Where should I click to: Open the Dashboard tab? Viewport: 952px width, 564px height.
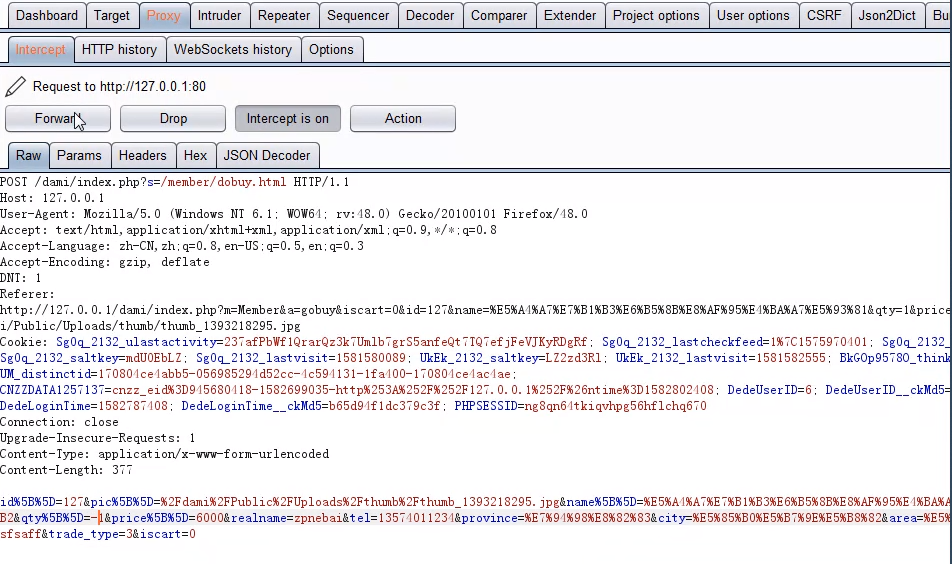(x=47, y=15)
